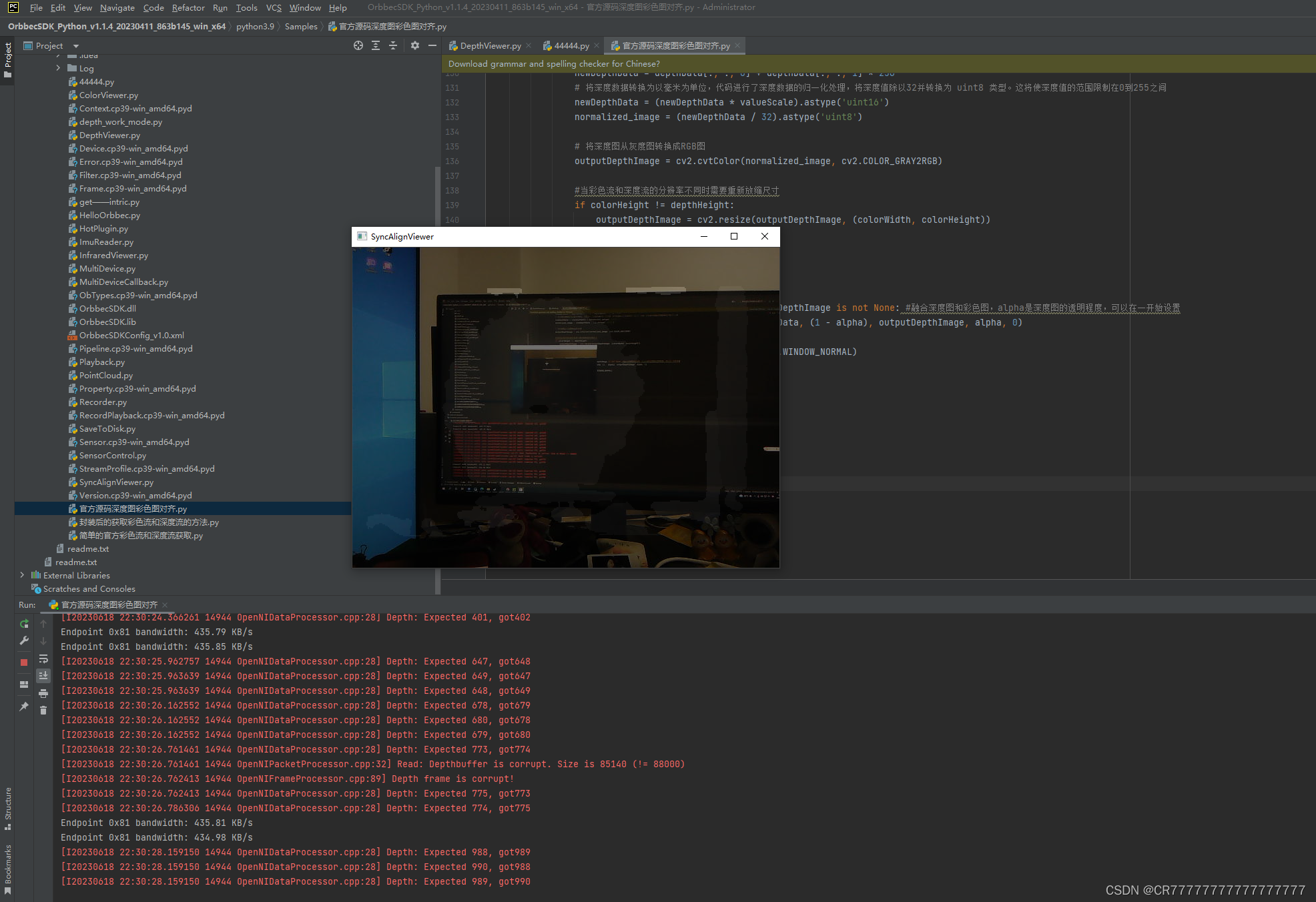Toggle scroll-to-end in the Run console

pos(43,676)
